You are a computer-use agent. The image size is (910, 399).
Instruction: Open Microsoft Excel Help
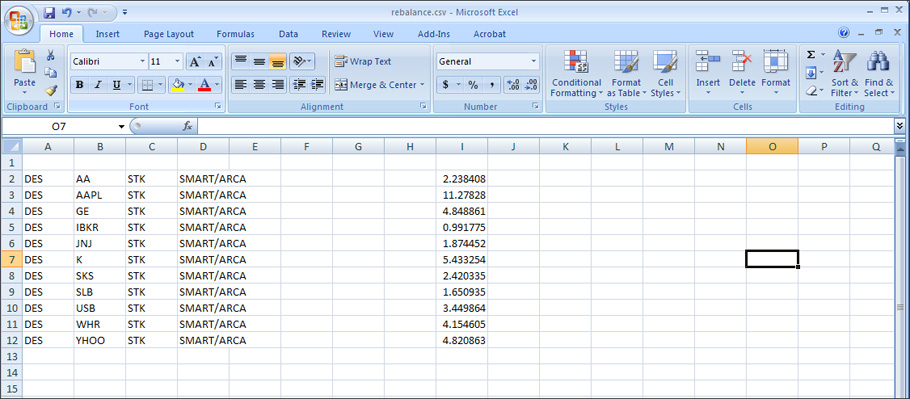(x=844, y=33)
